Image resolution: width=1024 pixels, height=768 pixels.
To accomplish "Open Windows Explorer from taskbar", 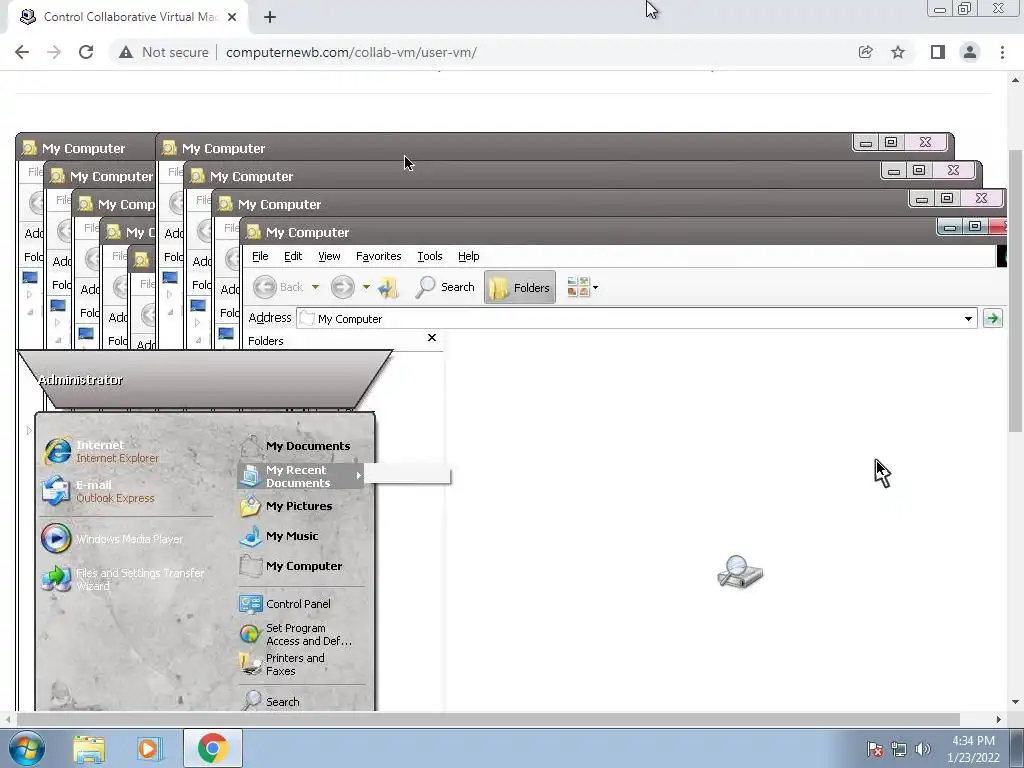I will pyautogui.click(x=89, y=748).
